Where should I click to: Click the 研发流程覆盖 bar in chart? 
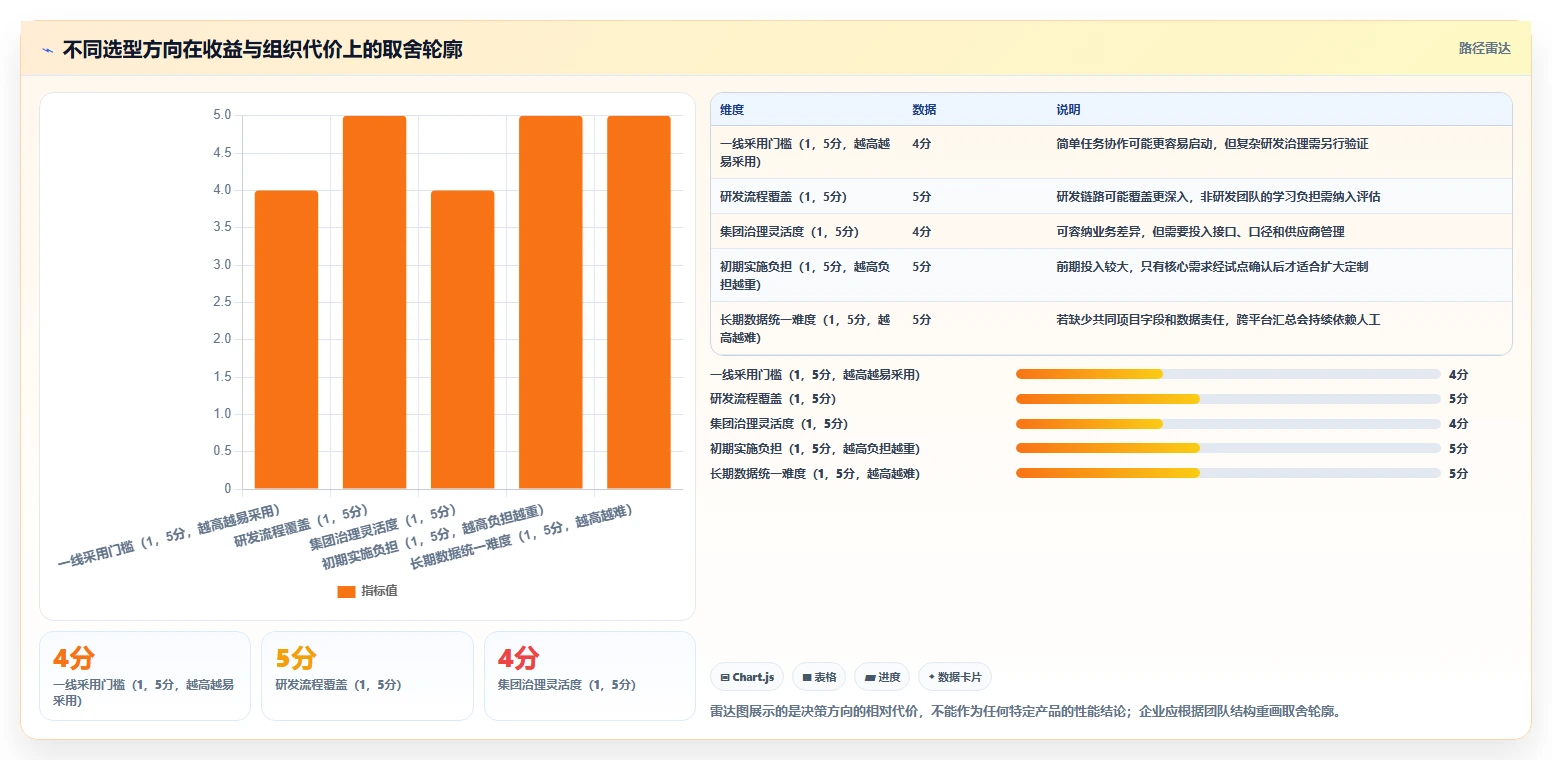tap(374, 302)
